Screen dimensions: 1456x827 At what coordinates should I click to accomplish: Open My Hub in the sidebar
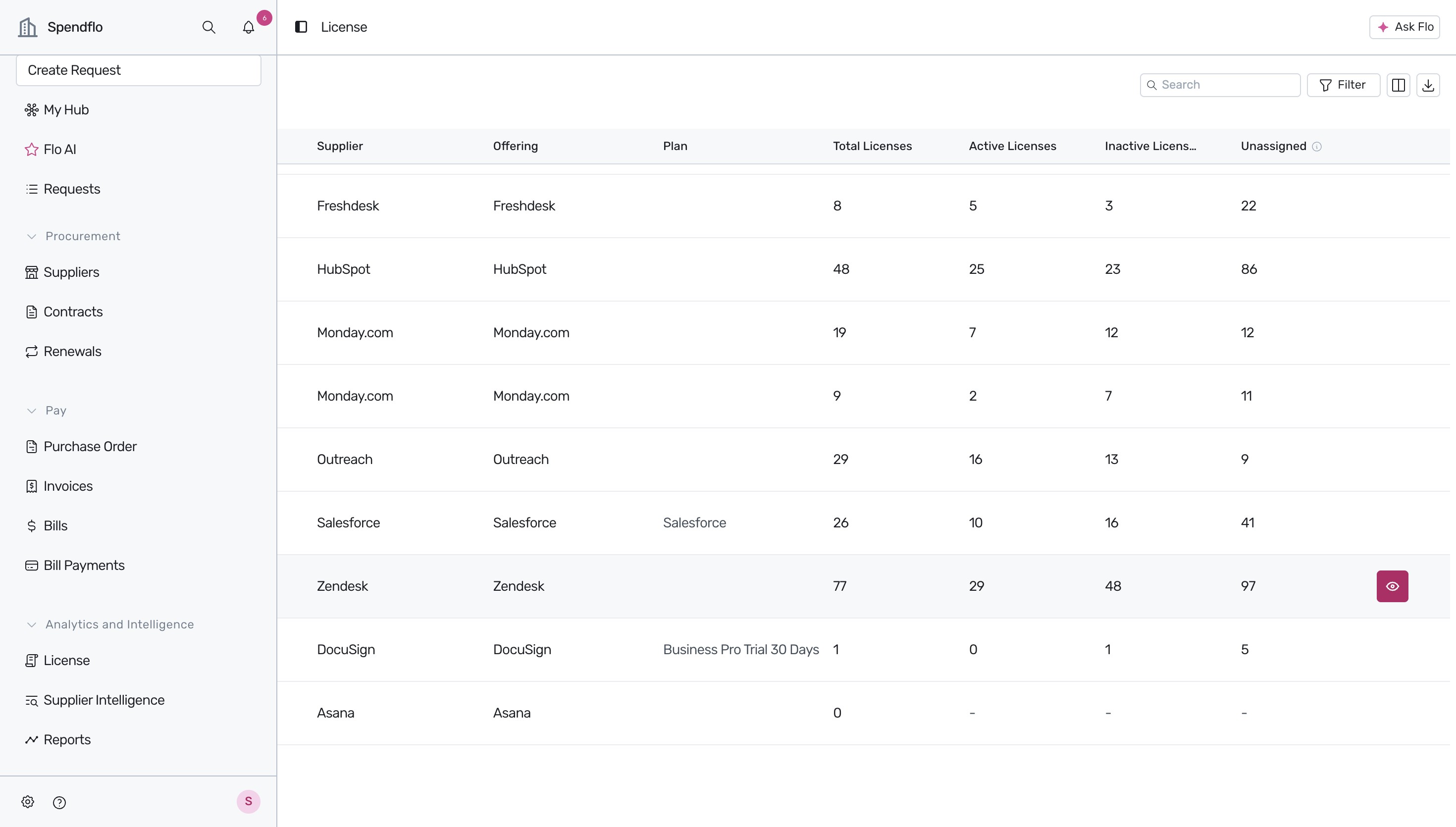(x=66, y=109)
